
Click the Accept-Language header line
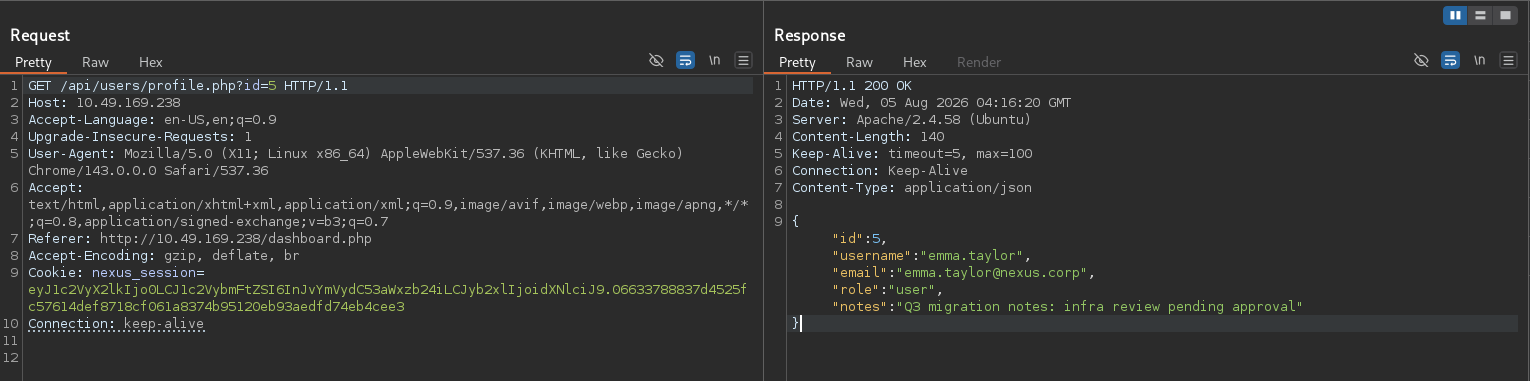pos(152,119)
